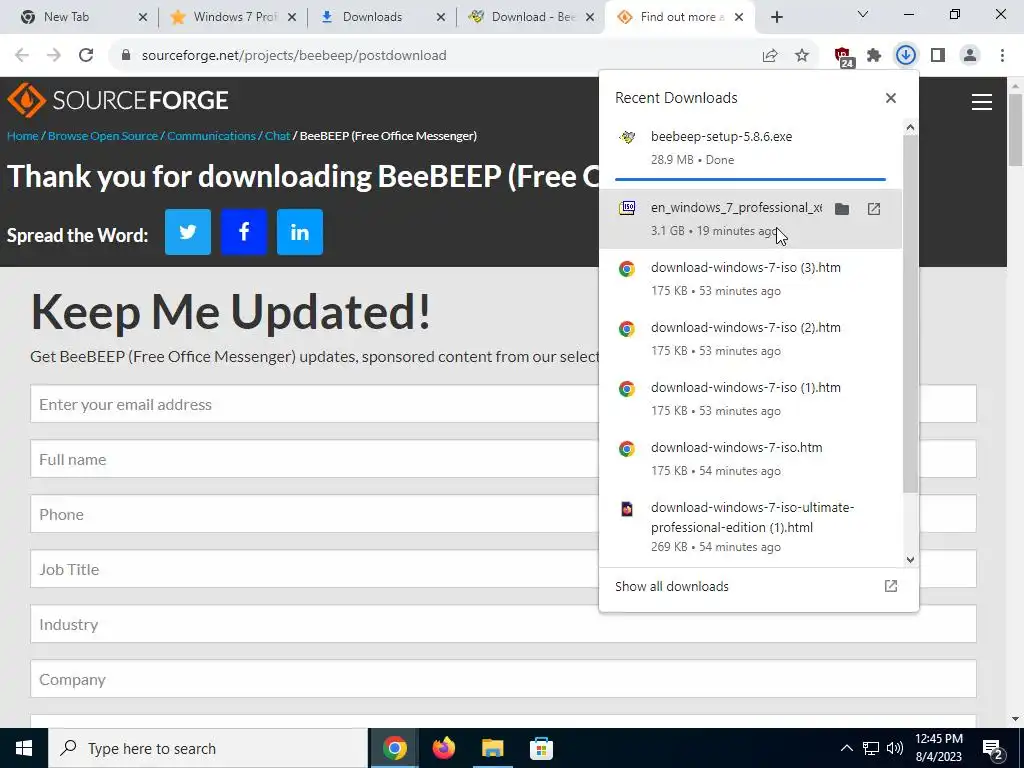Click the Windows taskbar search box

tap(208, 748)
